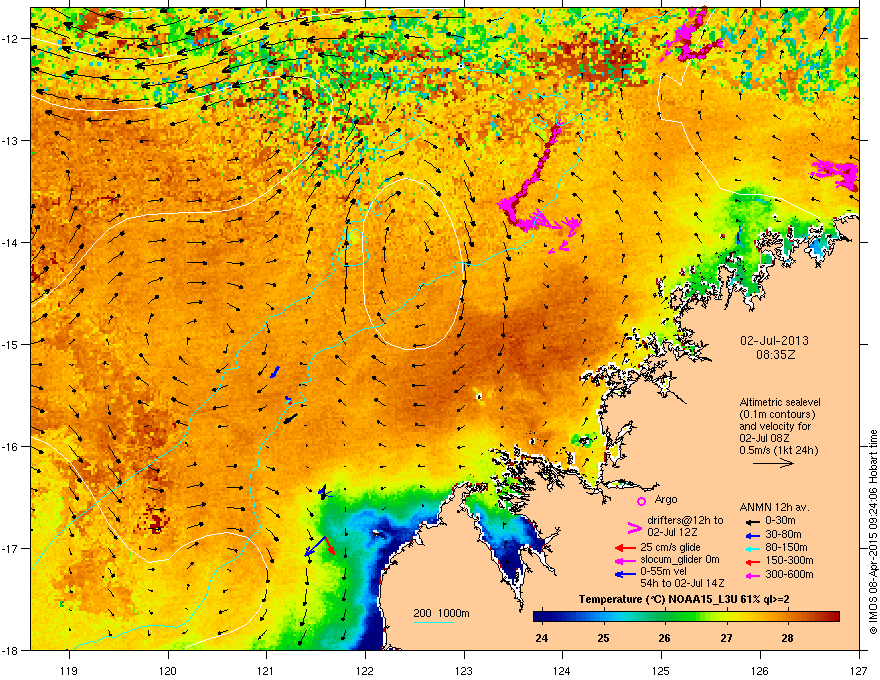Click the red arrow beside 25 cm/s glide

click(x=625, y=548)
